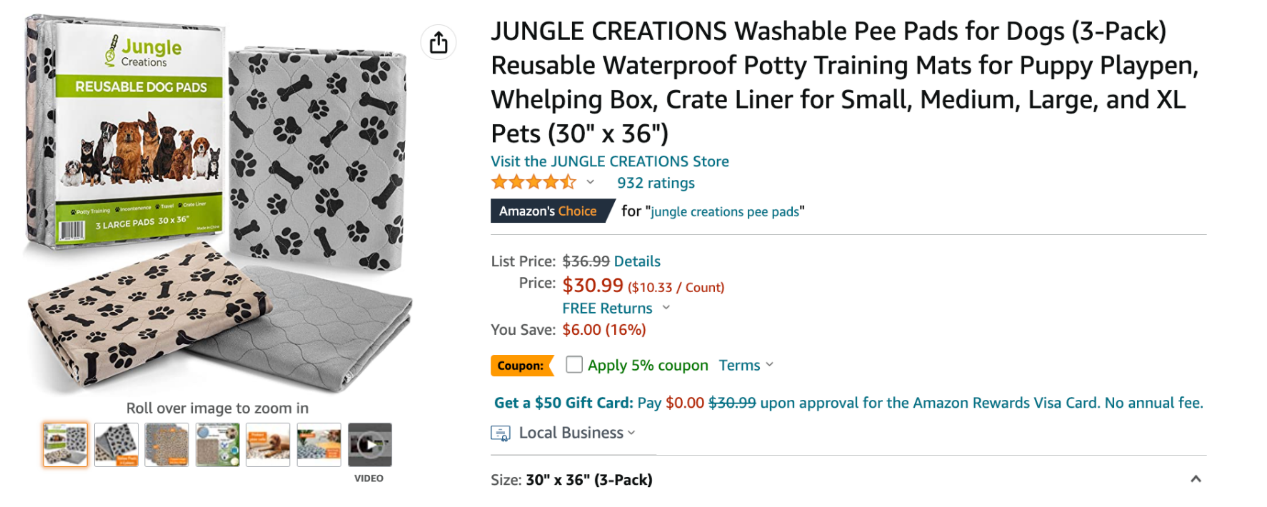The width and height of the screenshot is (1267, 507).
Task: Click the Local Business storefront icon
Action: [x=501, y=433]
